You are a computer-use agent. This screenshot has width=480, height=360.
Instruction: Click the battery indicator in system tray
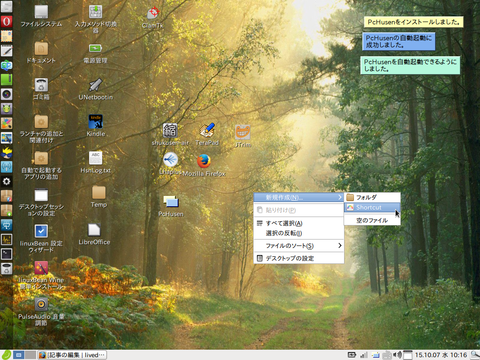click(x=352, y=355)
